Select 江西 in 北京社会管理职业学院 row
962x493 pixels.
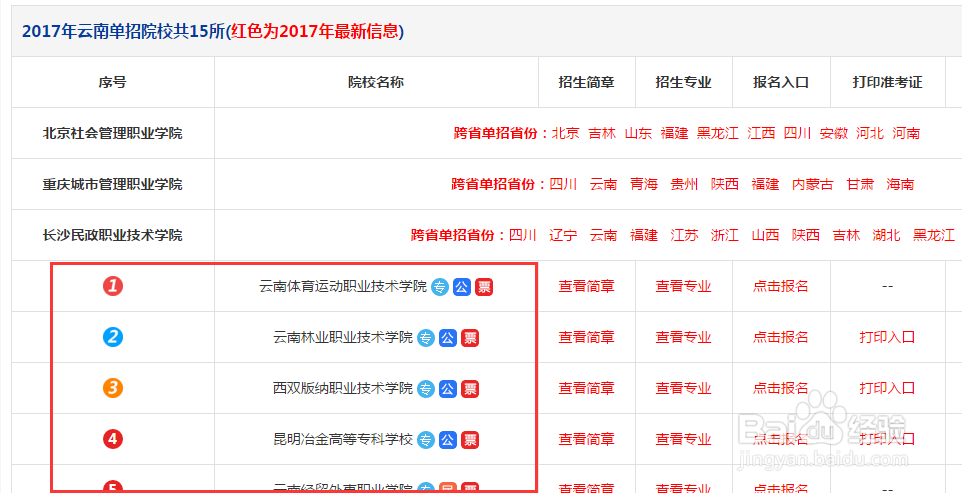[761, 133]
